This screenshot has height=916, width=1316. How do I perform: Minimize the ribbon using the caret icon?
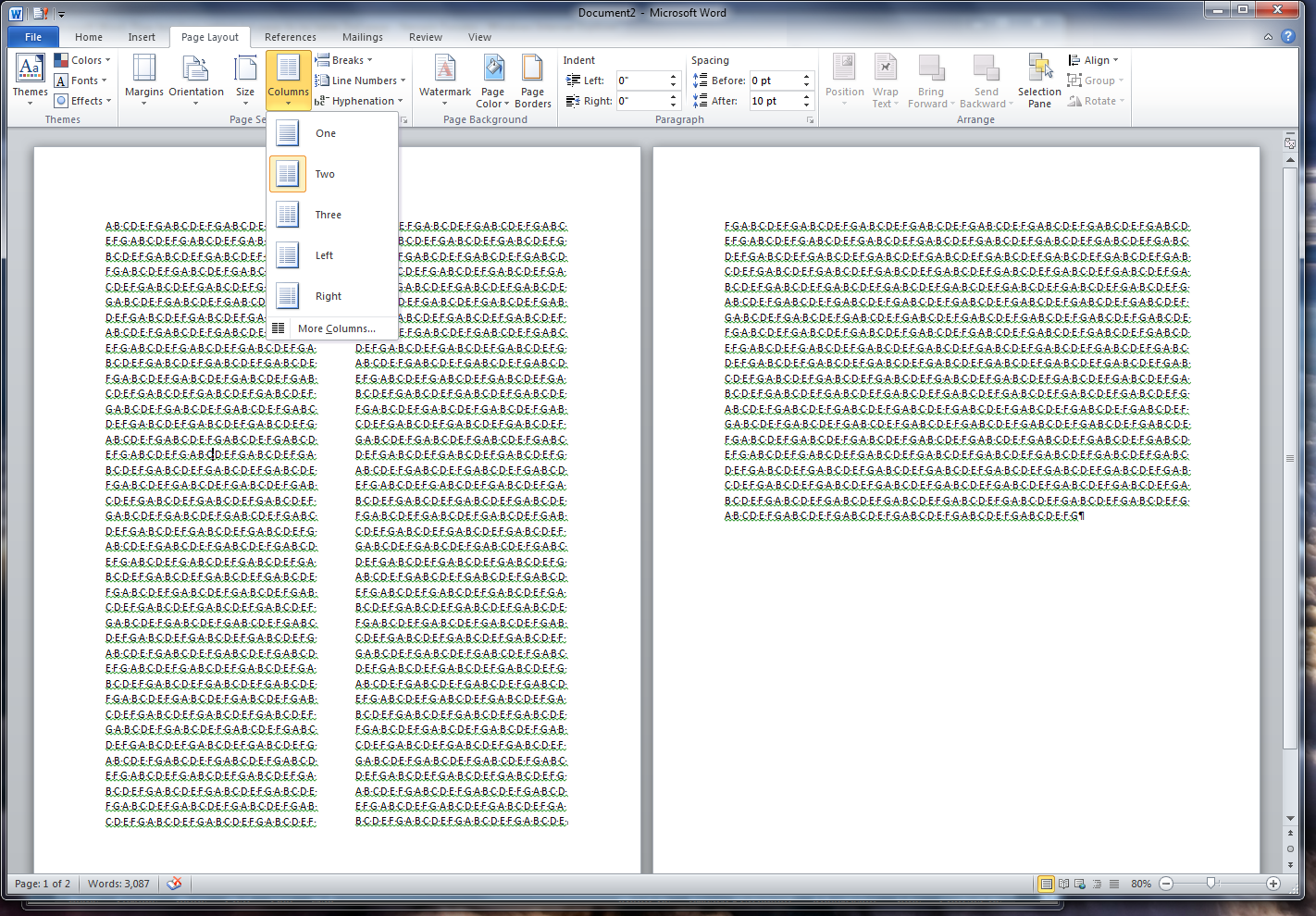[1268, 37]
